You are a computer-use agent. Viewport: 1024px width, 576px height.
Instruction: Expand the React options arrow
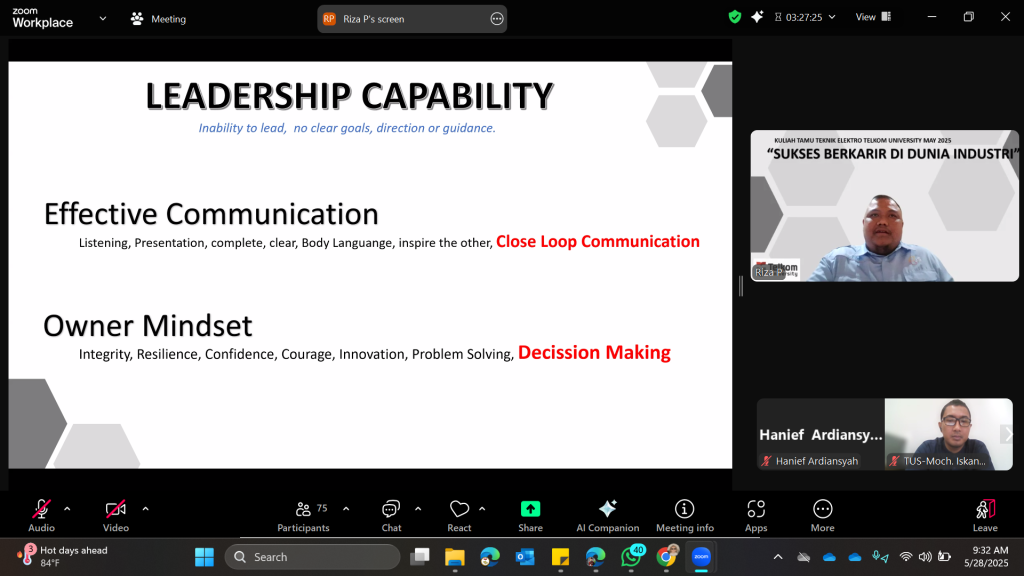[x=482, y=509]
